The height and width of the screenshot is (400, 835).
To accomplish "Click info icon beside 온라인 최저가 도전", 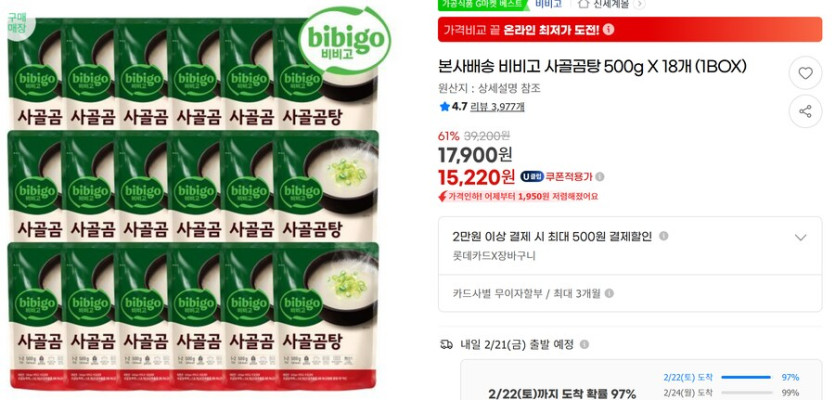I will coord(609,29).
